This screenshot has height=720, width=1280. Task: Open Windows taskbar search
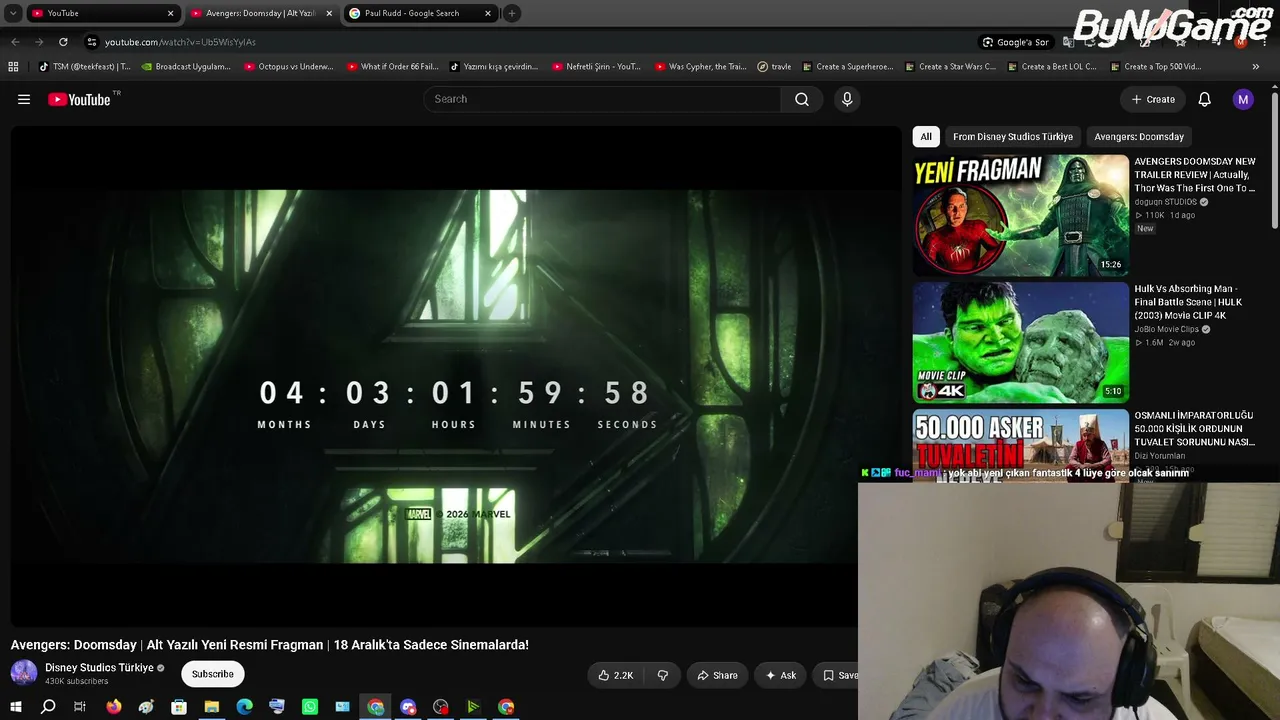pos(48,707)
